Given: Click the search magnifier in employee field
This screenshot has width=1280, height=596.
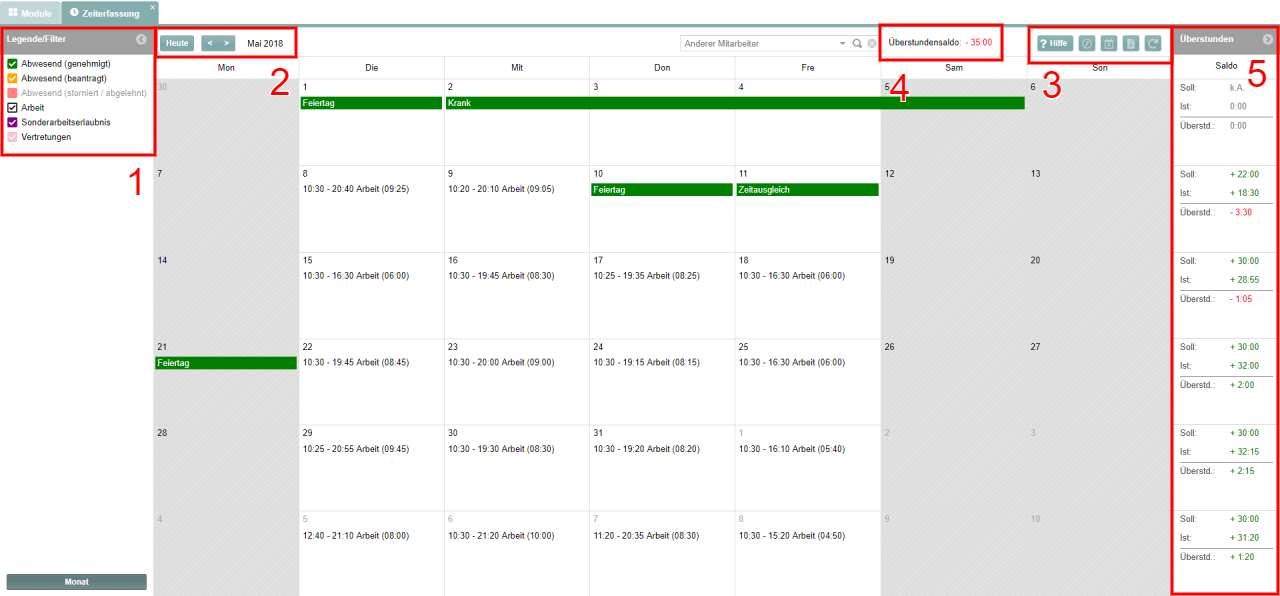Looking at the screenshot, I should click(857, 43).
